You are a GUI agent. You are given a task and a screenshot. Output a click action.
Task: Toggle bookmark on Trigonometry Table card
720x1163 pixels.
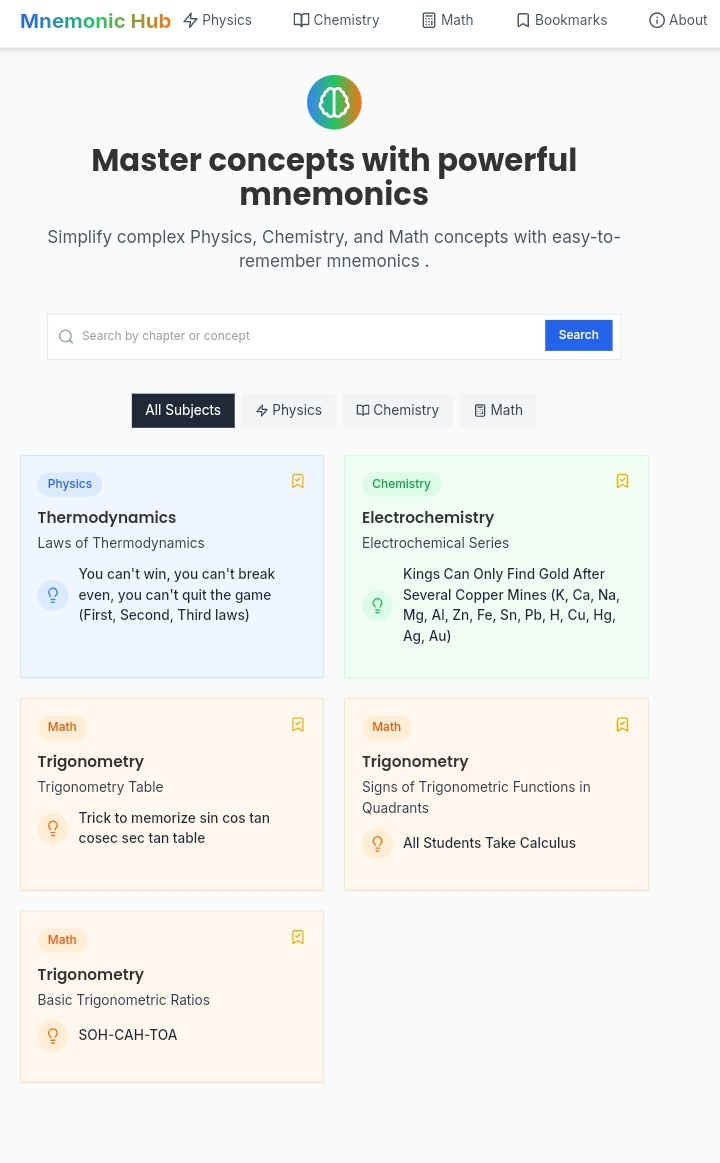(298, 724)
